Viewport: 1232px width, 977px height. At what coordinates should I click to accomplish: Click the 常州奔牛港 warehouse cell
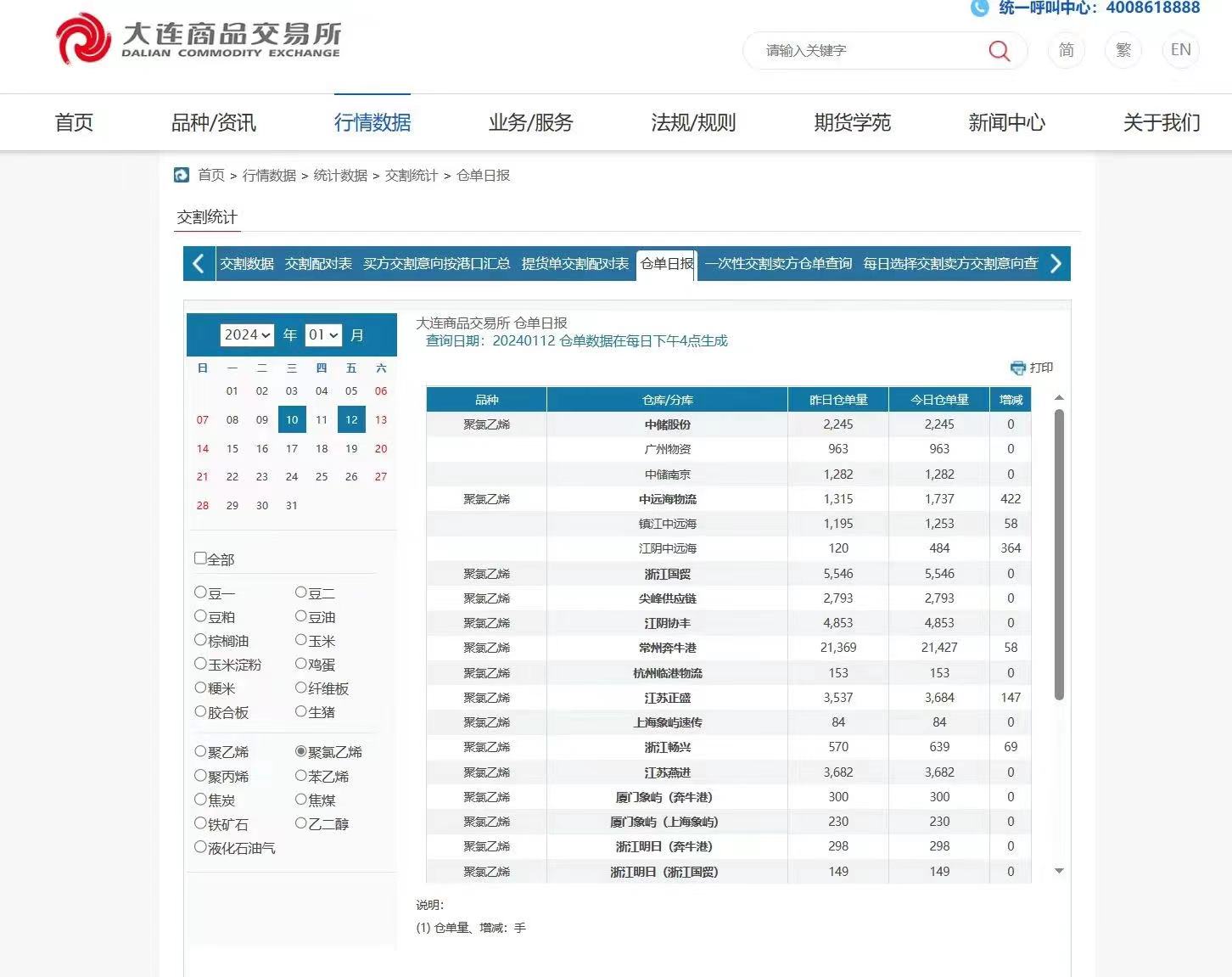[668, 648]
